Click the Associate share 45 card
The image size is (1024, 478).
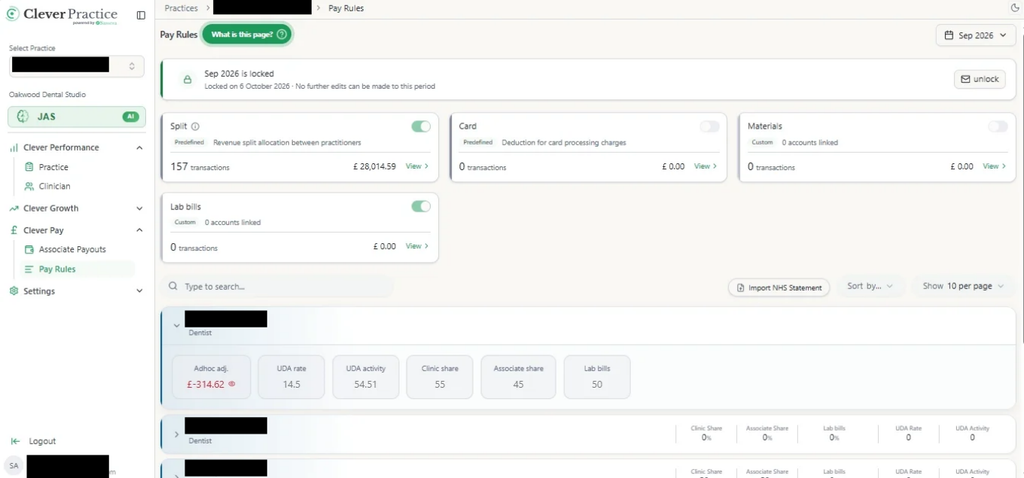[x=518, y=377]
